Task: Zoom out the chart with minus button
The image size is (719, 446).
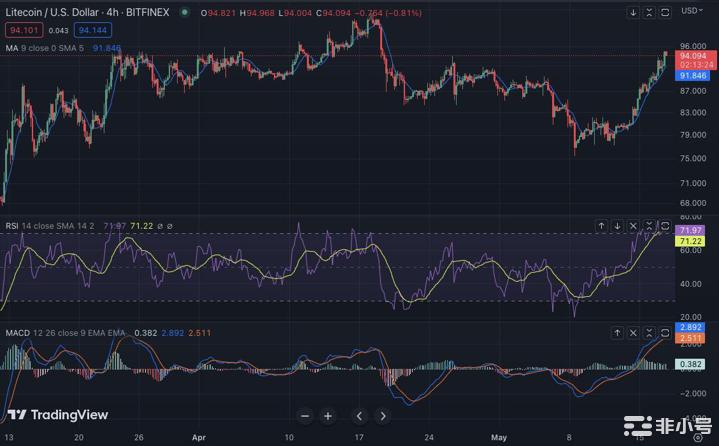Action: coord(306,416)
